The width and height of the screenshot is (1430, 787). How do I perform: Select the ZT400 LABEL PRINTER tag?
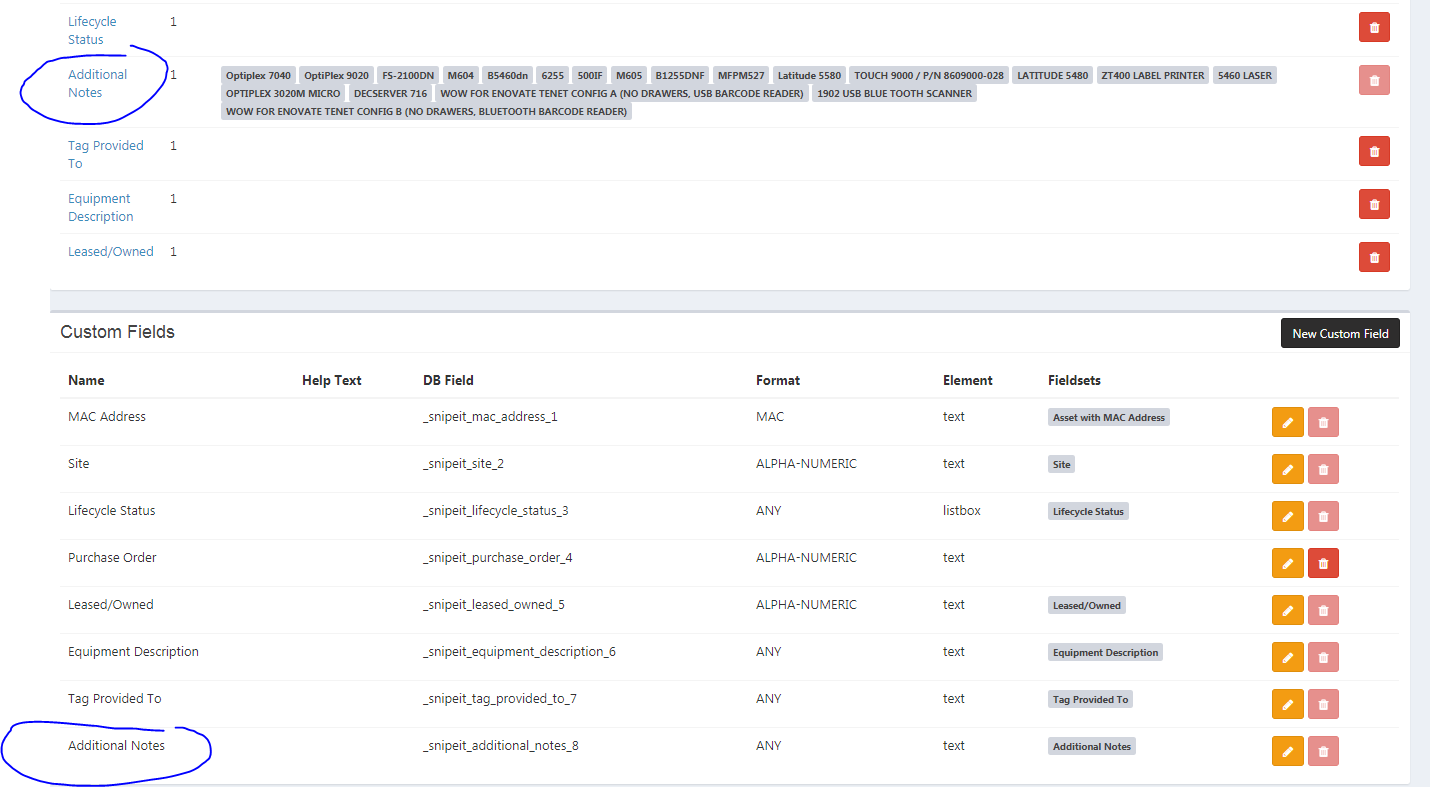[x=1152, y=75]
